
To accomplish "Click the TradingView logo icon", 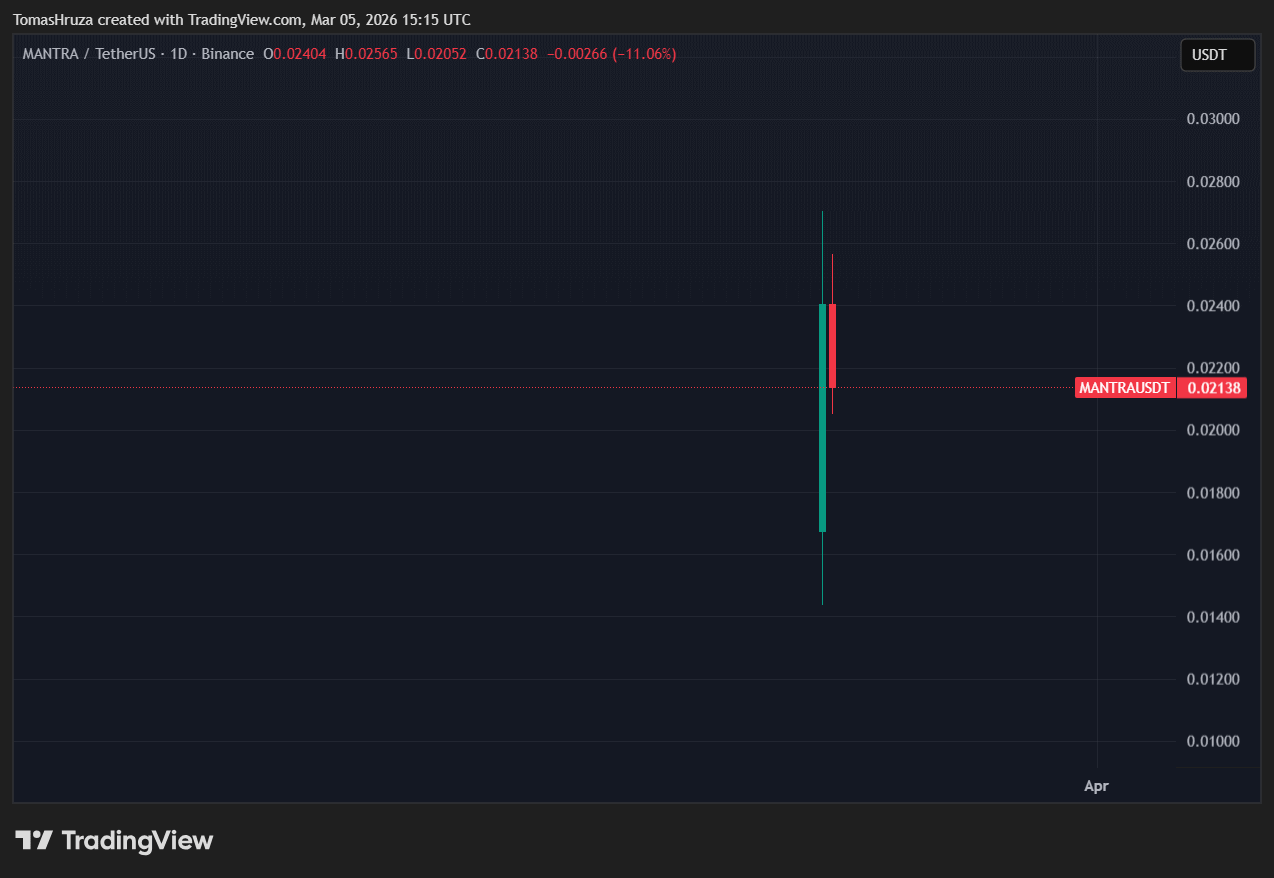I will (x=33, y=840).
